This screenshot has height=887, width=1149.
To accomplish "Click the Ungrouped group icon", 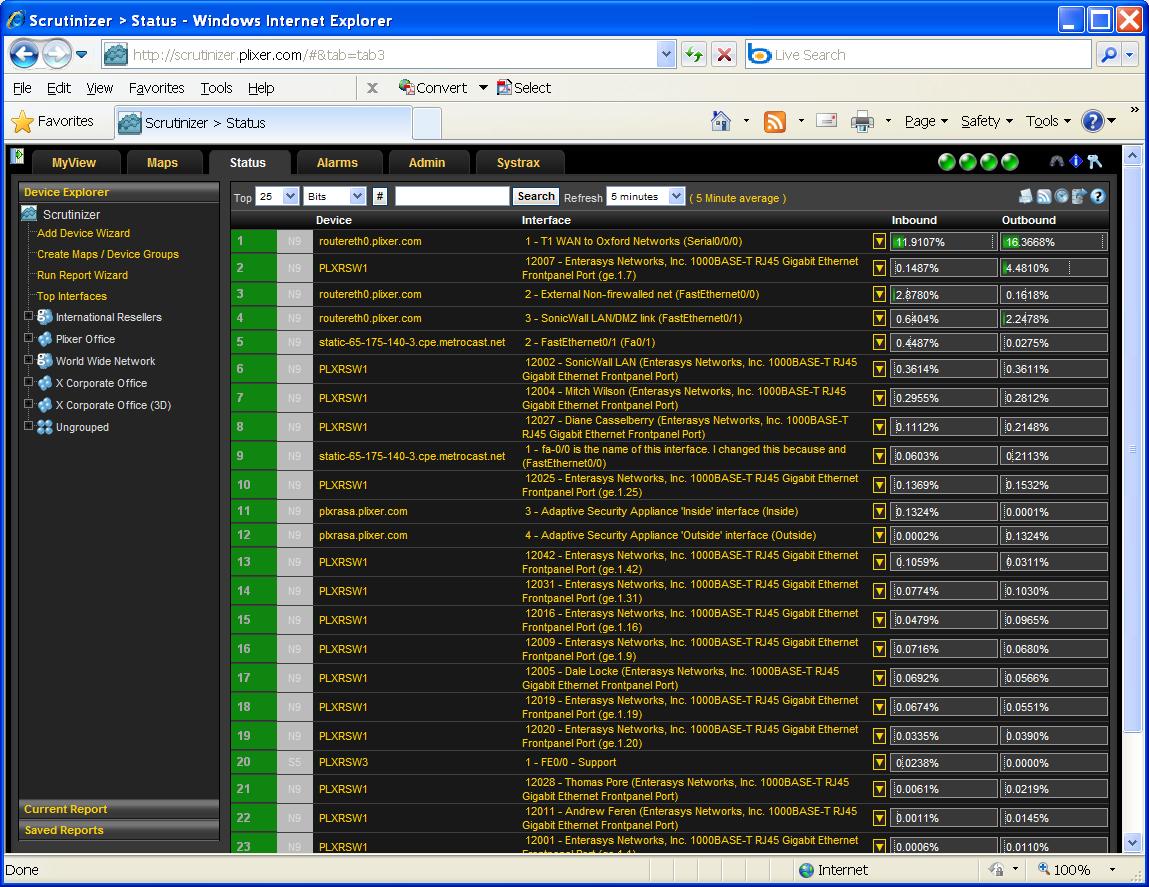I will pyautogui.click(x=45, y=427).
